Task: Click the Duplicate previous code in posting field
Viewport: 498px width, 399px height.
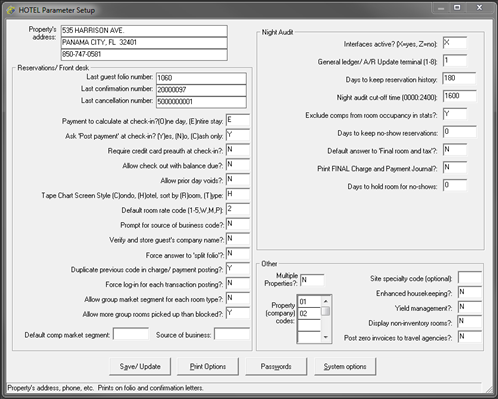Action: [x=238, y=268]
